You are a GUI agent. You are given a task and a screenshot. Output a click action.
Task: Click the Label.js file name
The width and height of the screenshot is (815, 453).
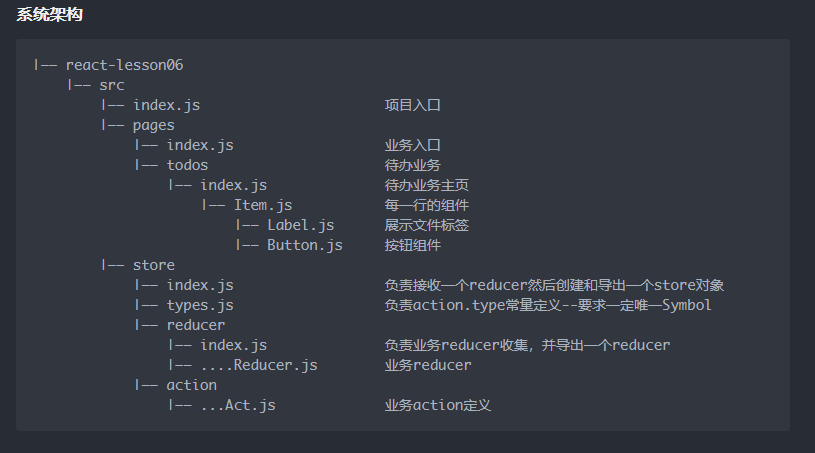pyautogui.click(x=300, y=225)
